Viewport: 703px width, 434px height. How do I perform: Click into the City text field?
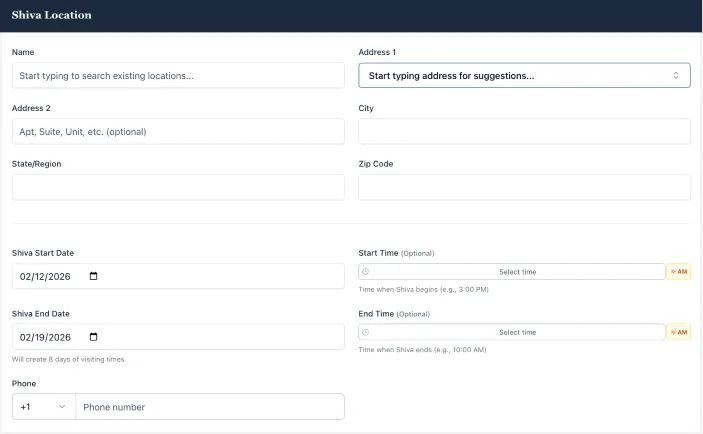point(524,131)
